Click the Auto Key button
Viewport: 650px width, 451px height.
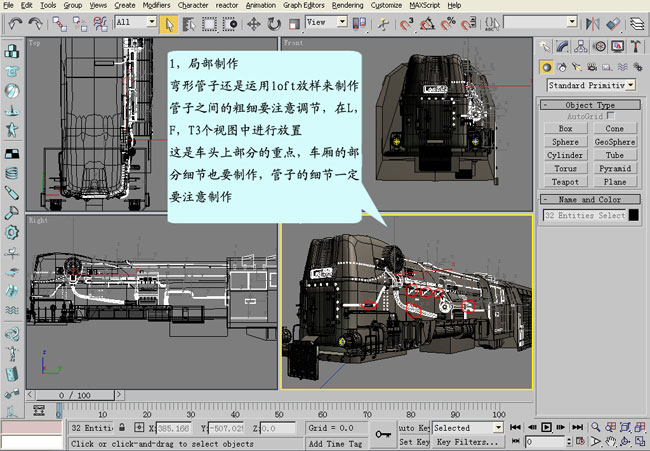(414, 428)
